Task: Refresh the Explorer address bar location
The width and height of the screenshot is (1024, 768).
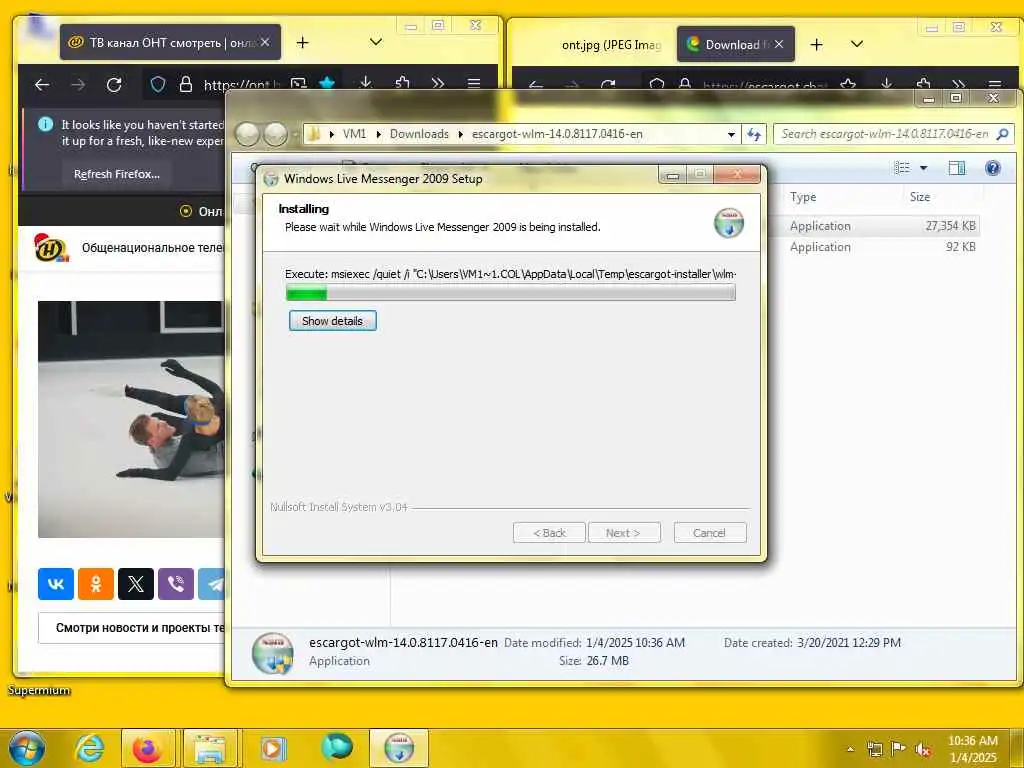Action: click(754, 134)
